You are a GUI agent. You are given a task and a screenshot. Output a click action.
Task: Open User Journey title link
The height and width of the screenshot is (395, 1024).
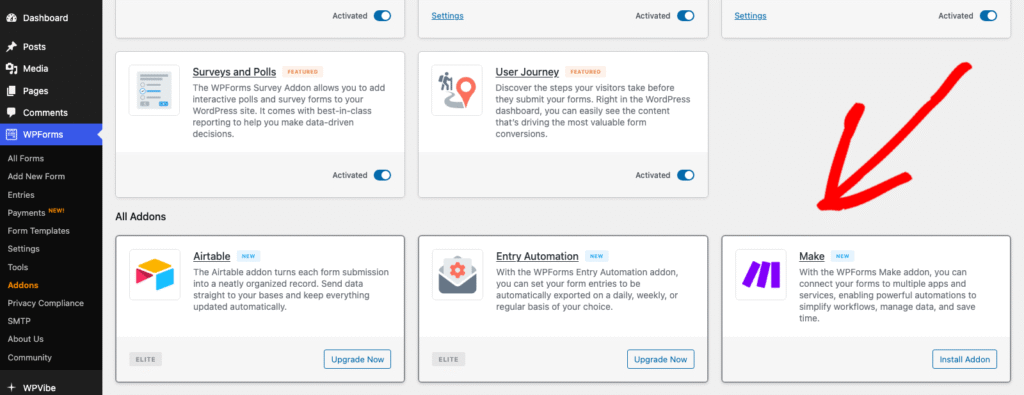coord(527,72)
